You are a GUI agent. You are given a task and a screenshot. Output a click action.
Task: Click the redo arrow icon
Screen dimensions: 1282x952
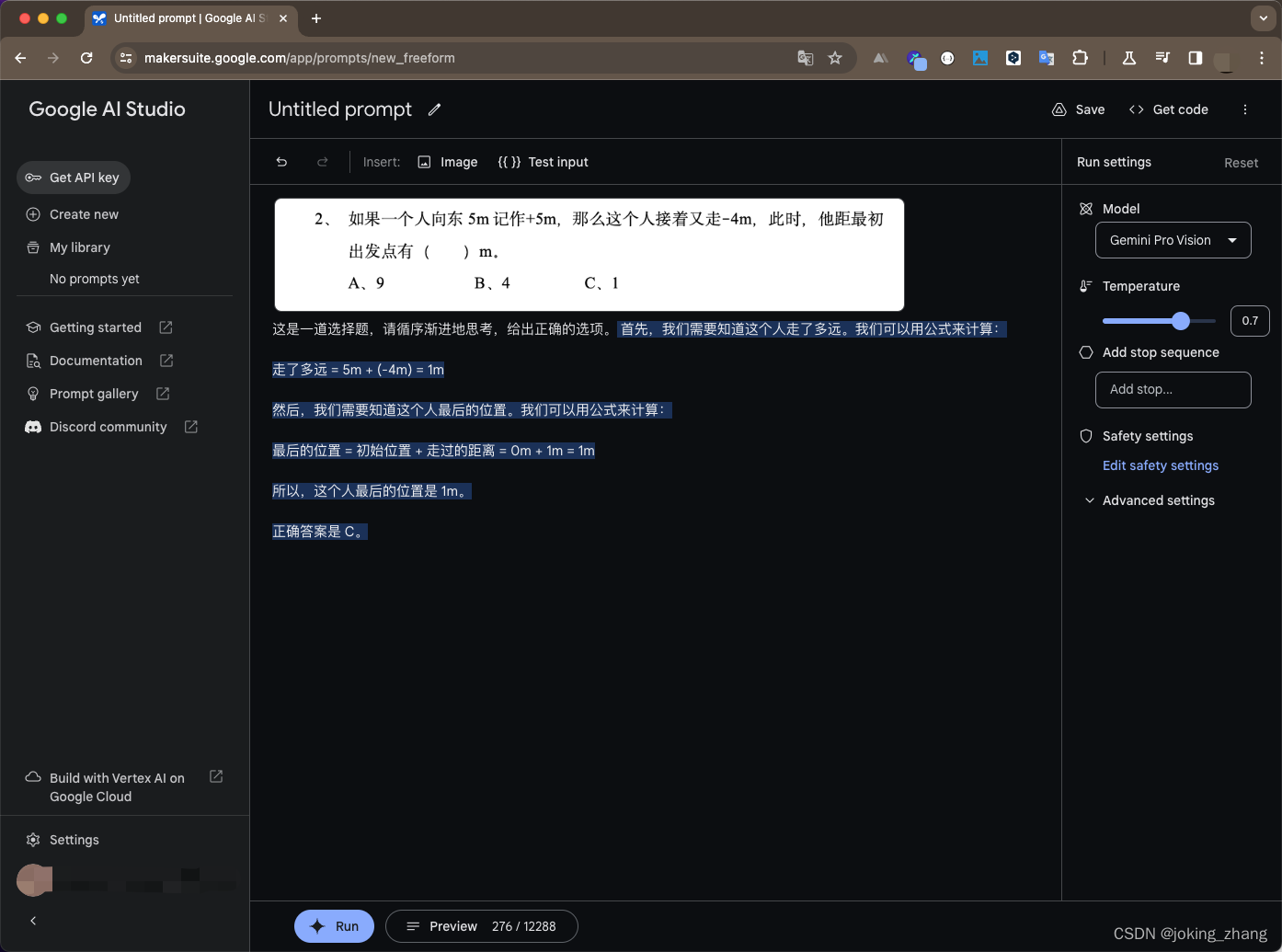(322, 162)
